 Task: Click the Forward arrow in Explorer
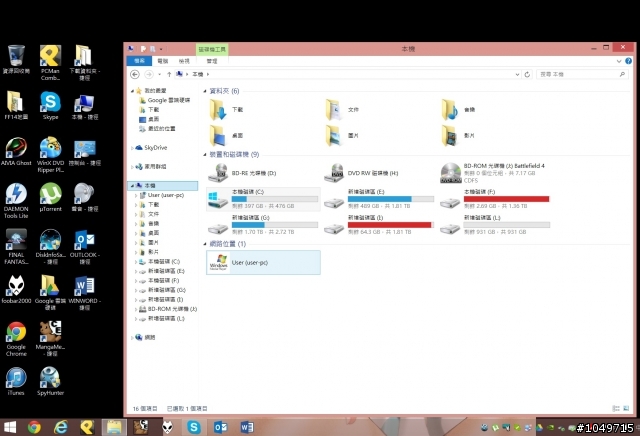(149, 74)
